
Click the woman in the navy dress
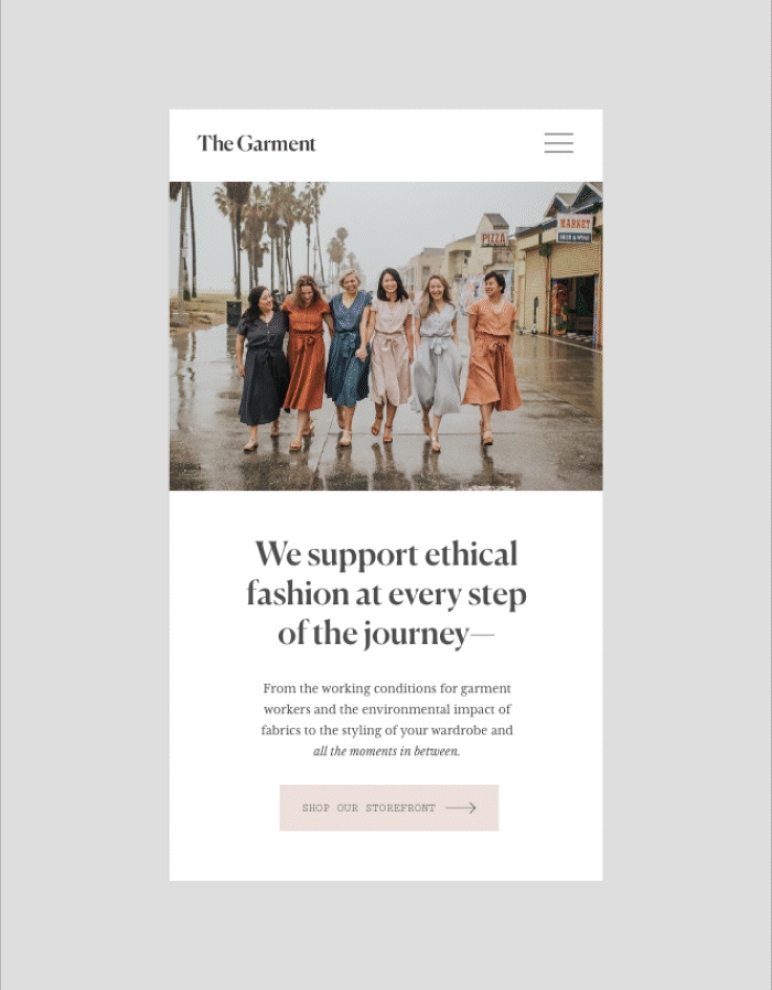(x=262, y=366)
